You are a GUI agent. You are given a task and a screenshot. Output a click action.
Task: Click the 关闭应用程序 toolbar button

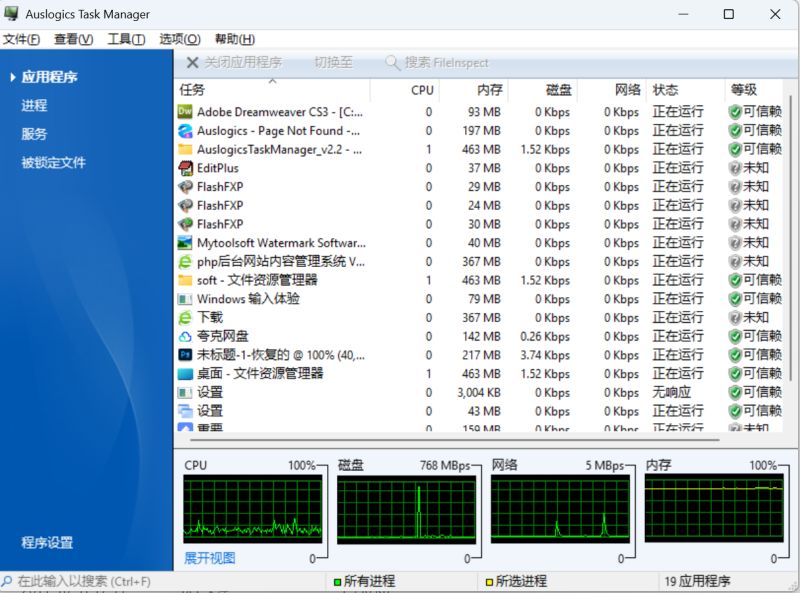point(235,63)
